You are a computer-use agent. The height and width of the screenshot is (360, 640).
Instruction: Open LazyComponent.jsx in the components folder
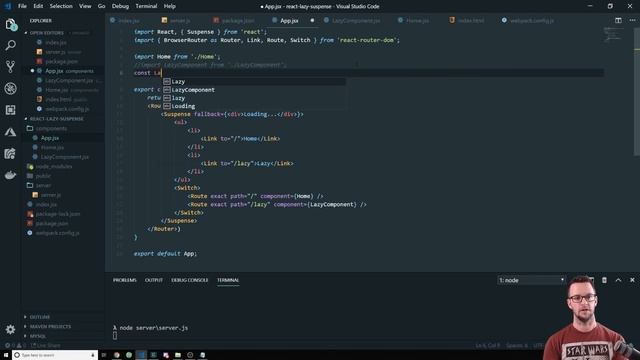click(64, 157)
